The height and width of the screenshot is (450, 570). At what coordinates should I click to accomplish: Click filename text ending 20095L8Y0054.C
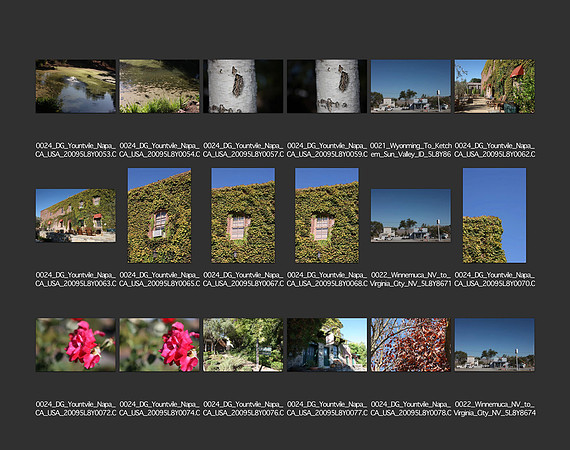(159, 150)
